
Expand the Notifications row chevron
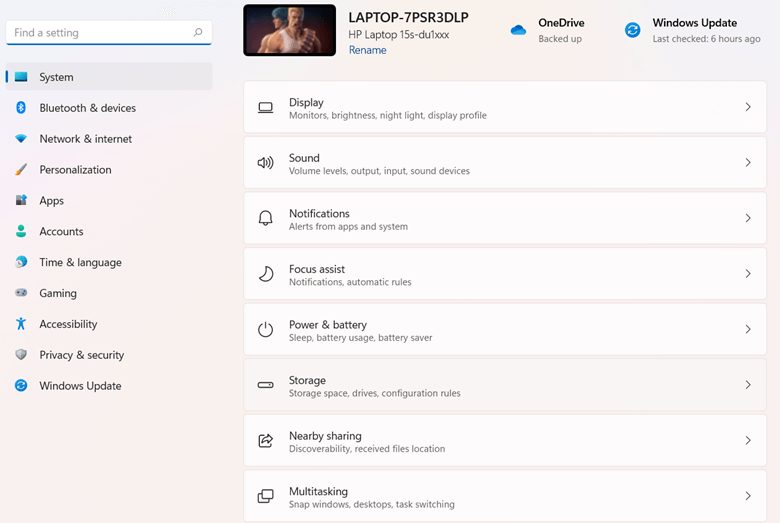748,218
